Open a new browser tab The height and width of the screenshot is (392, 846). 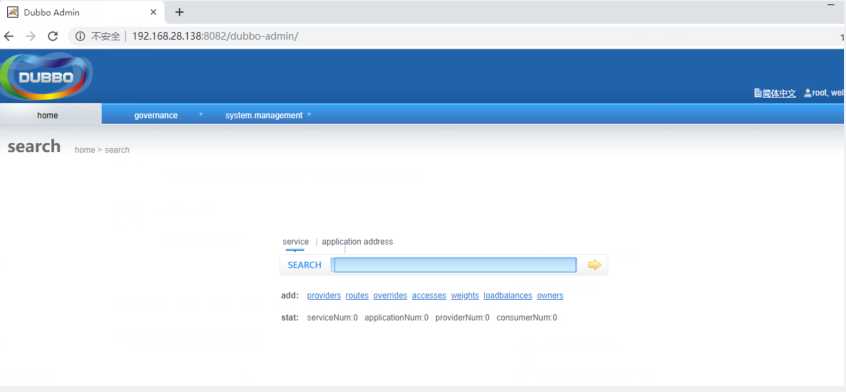click(x=180, y=12)
